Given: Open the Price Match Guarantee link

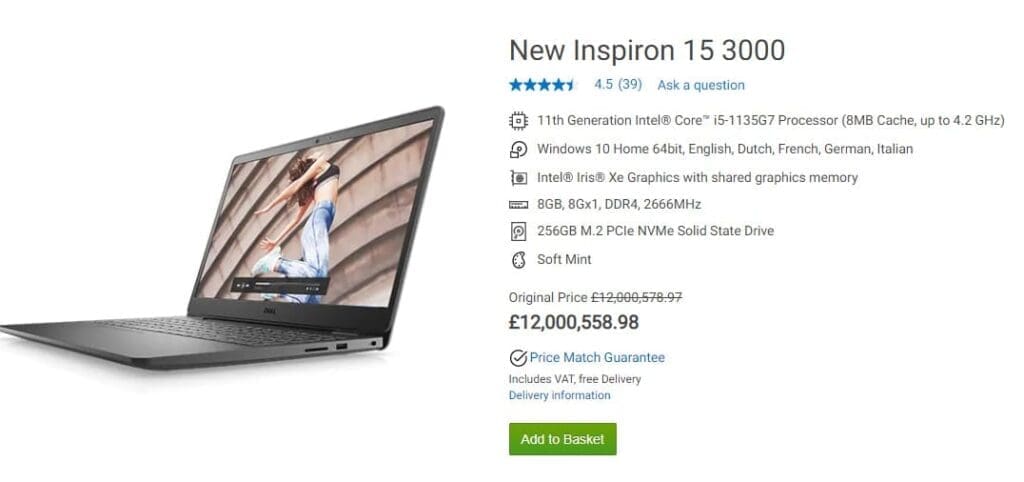Looking at the screenshot, I should (597, 357).
